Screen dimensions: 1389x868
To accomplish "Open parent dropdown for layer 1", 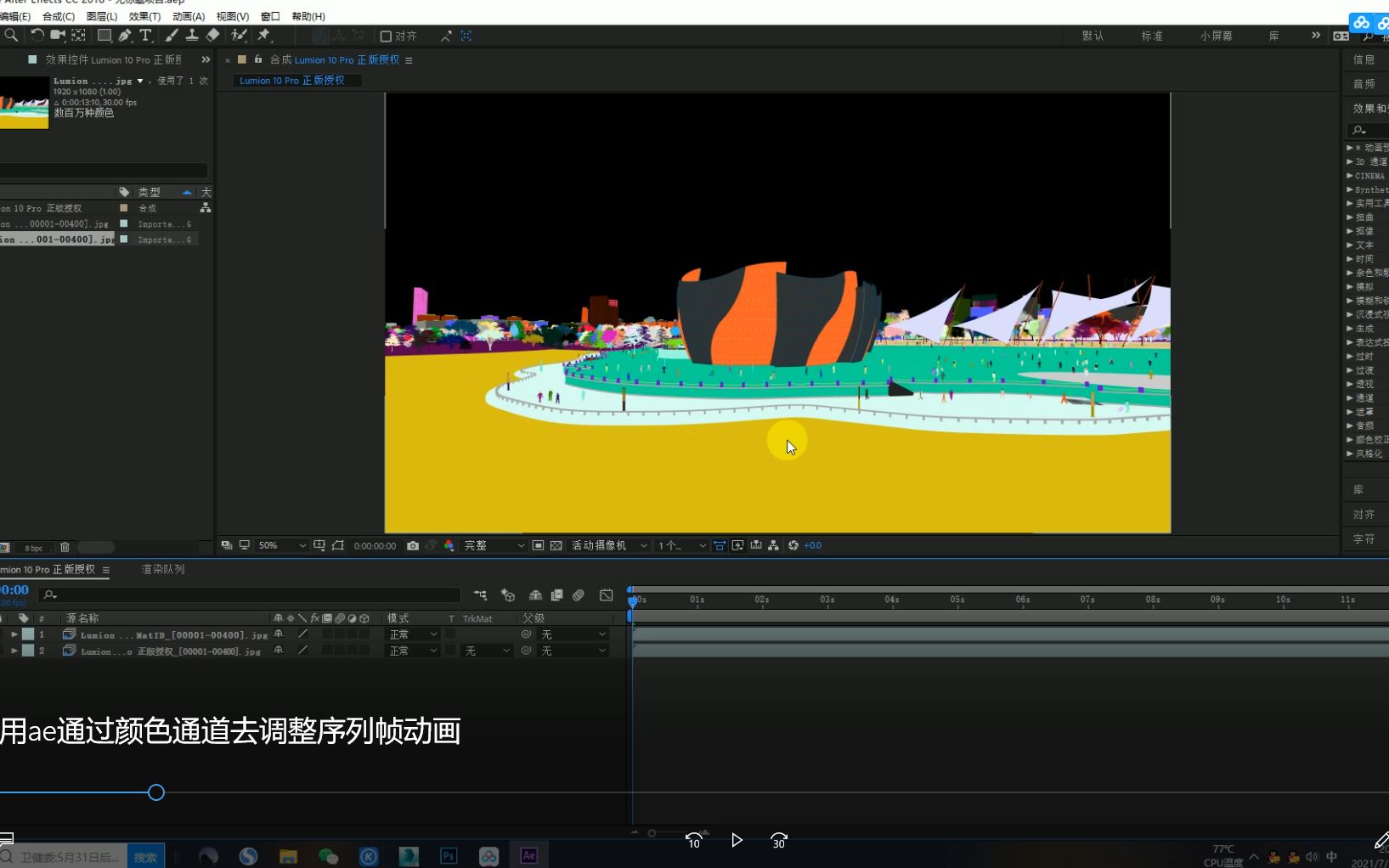I will pyautogui.click(x=574, y=634).
